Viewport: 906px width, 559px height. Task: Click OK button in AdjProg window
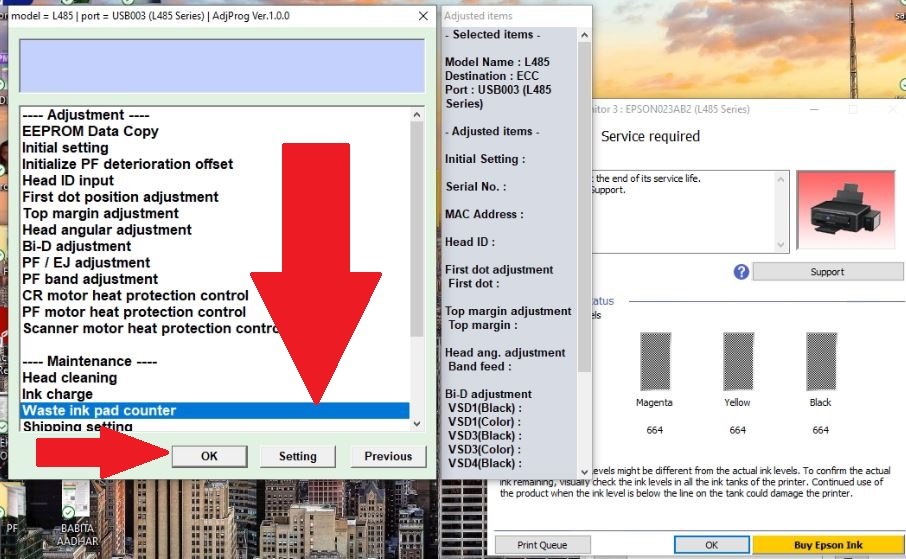click(209, 456)
